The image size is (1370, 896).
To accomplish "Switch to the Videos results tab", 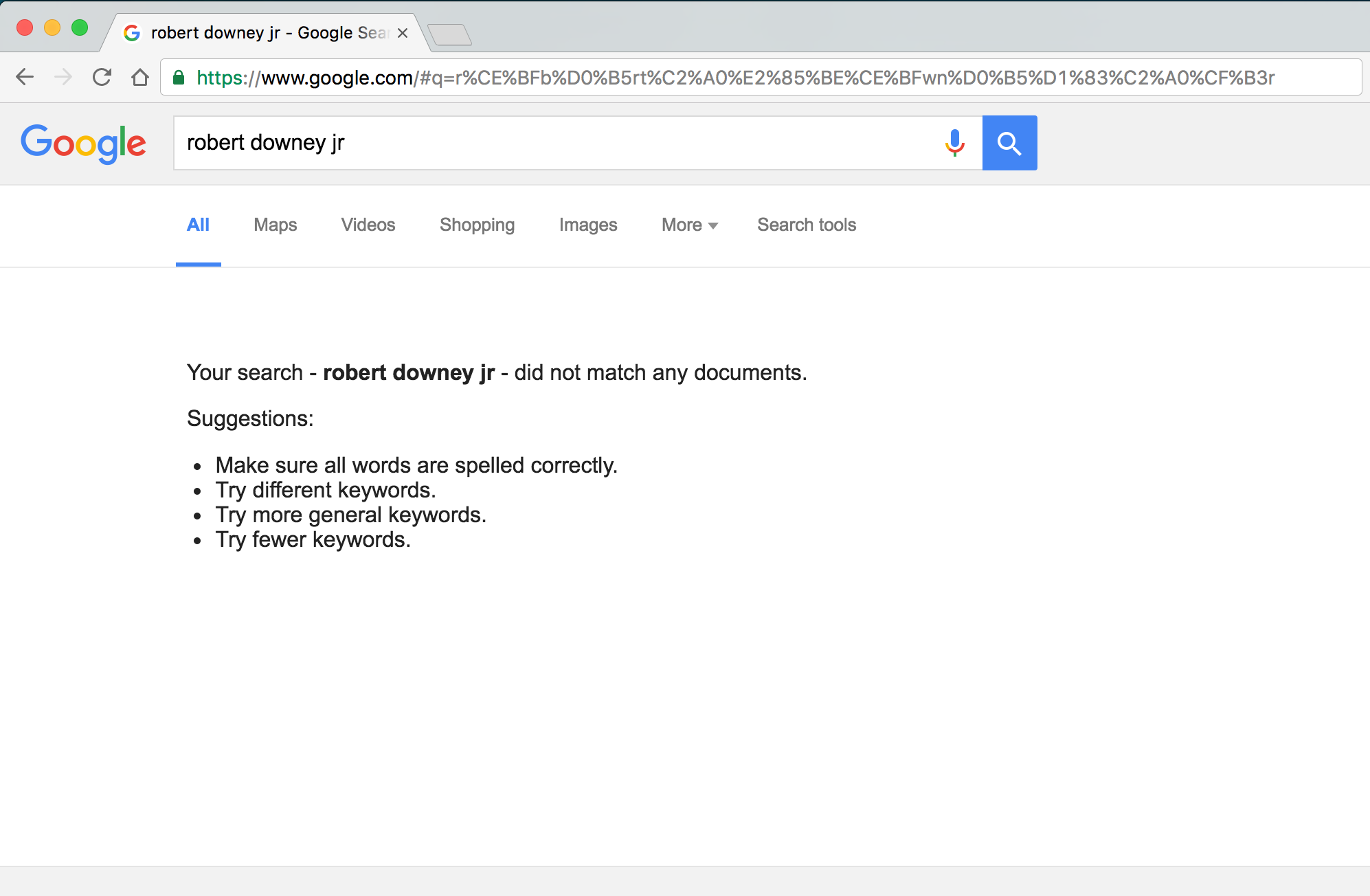I will [368, 225].
